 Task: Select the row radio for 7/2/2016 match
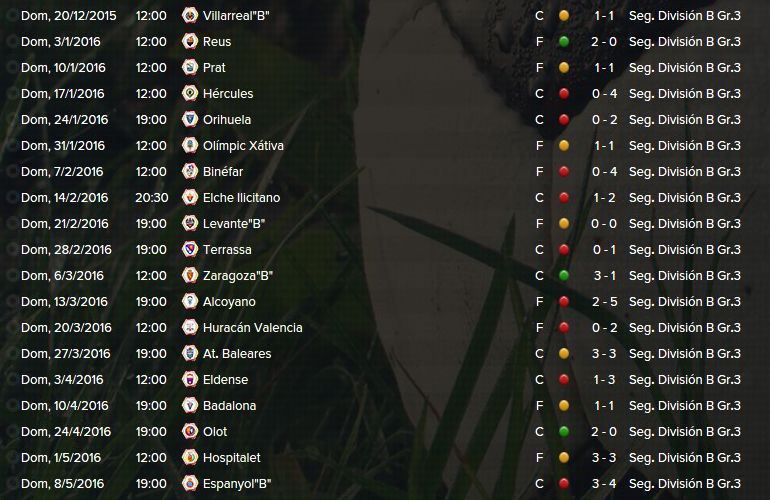[x=11, y=172]
